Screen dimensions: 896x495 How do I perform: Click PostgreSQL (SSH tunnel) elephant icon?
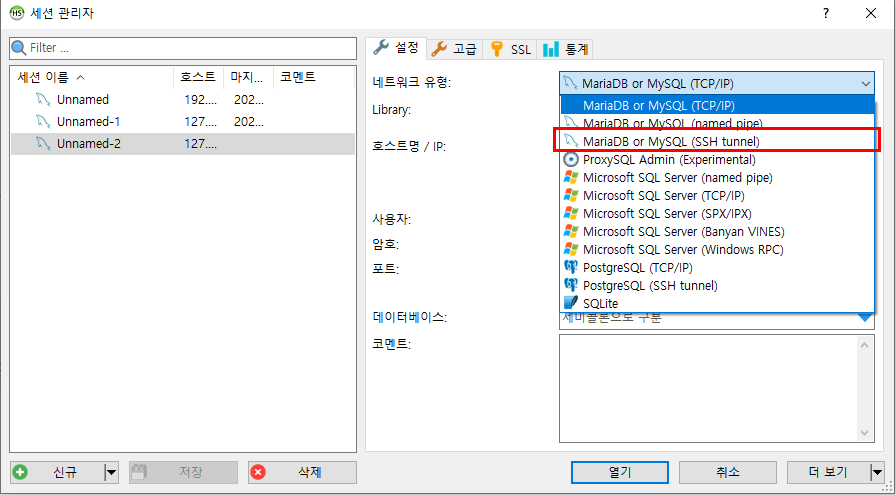coord(570,285)
